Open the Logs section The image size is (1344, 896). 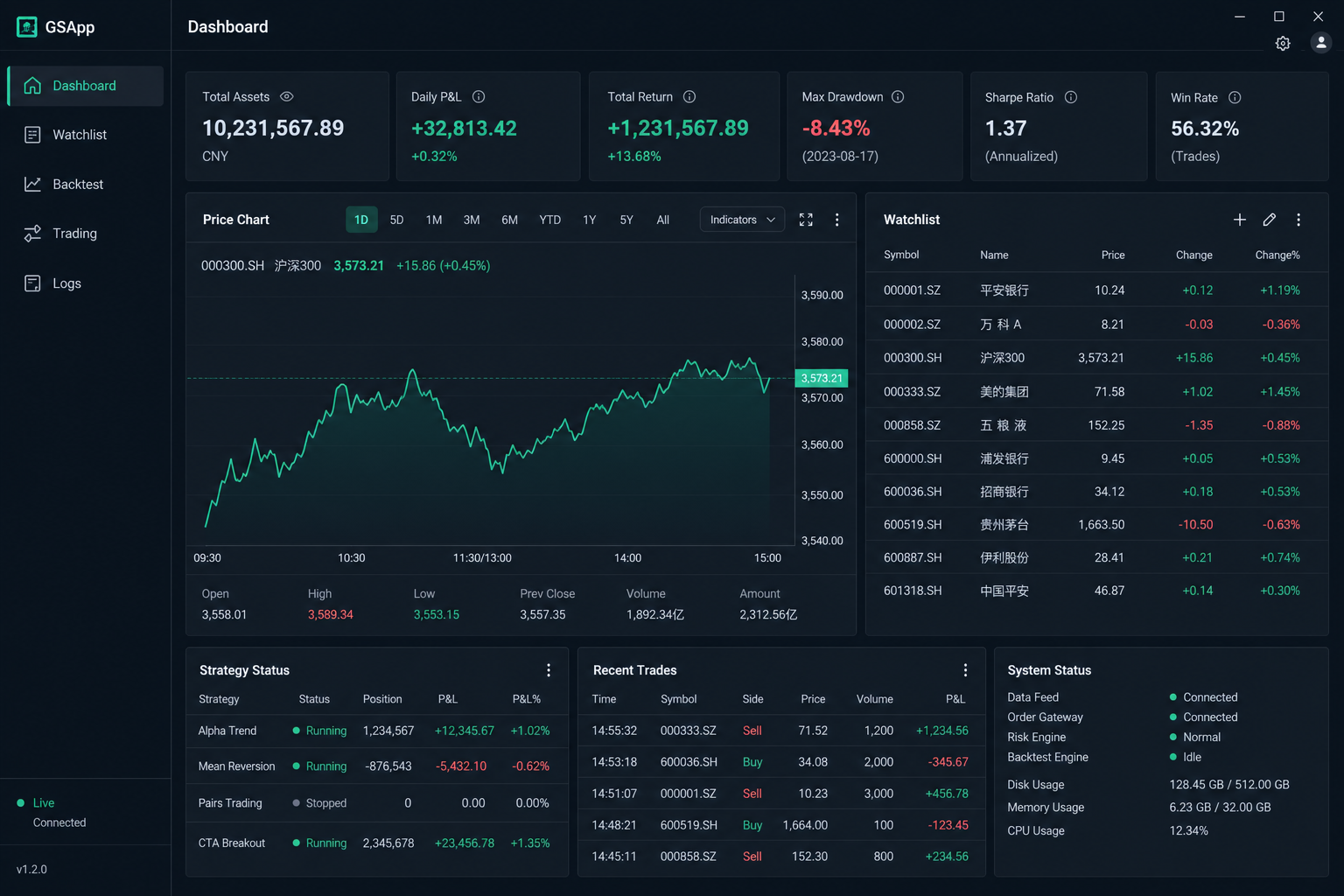click(x=86, y=283)
